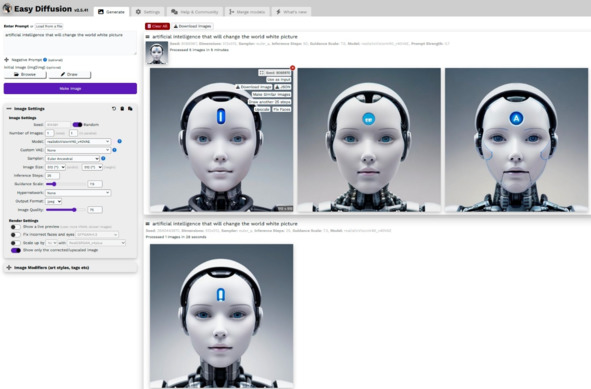
Task: Click the reset image settings icon
Action: 114,109
